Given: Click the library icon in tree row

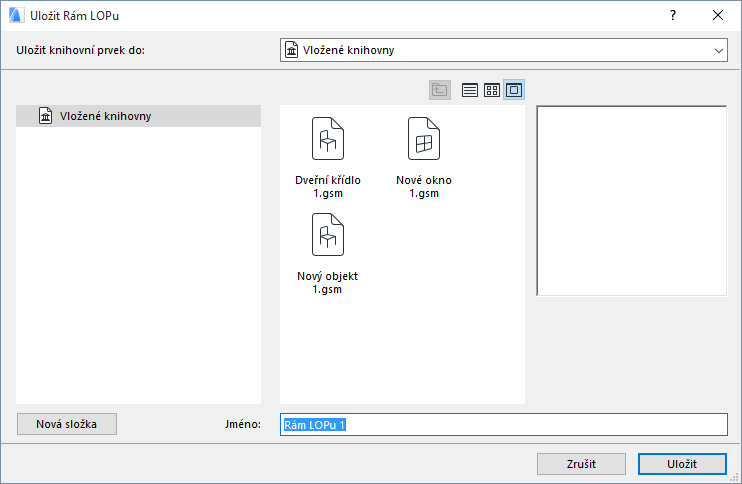Looking at the screenshot, I should pos(45,116).
